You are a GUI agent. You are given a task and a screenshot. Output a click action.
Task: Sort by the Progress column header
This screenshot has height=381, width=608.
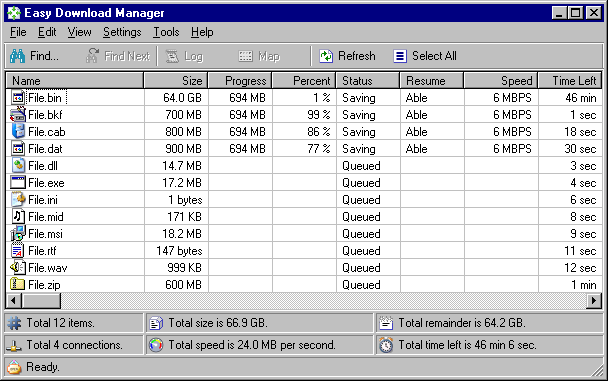240,81
